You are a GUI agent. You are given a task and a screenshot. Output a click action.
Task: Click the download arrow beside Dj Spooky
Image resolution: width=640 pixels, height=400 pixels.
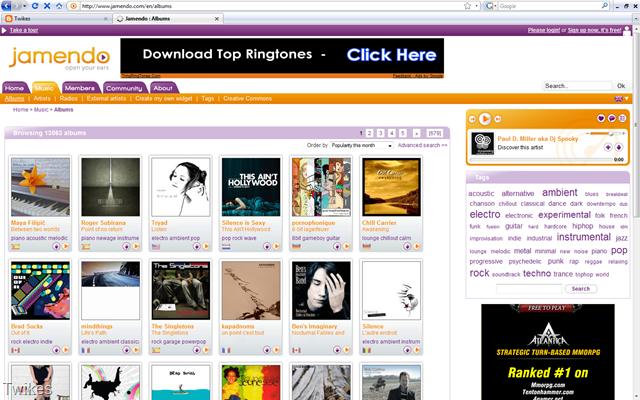coord(619,147)
